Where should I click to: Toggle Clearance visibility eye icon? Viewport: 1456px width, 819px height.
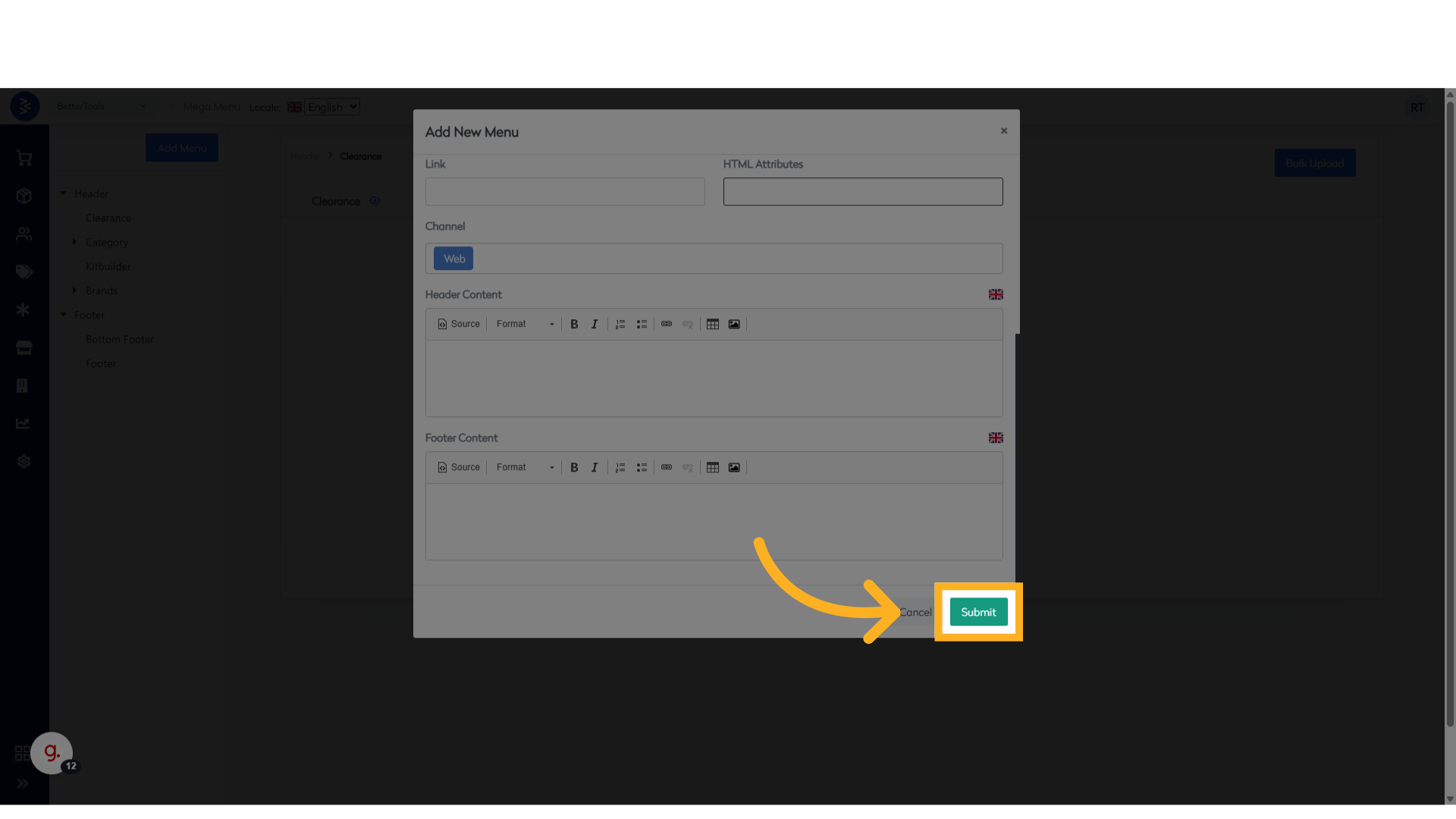pos(375,201)
